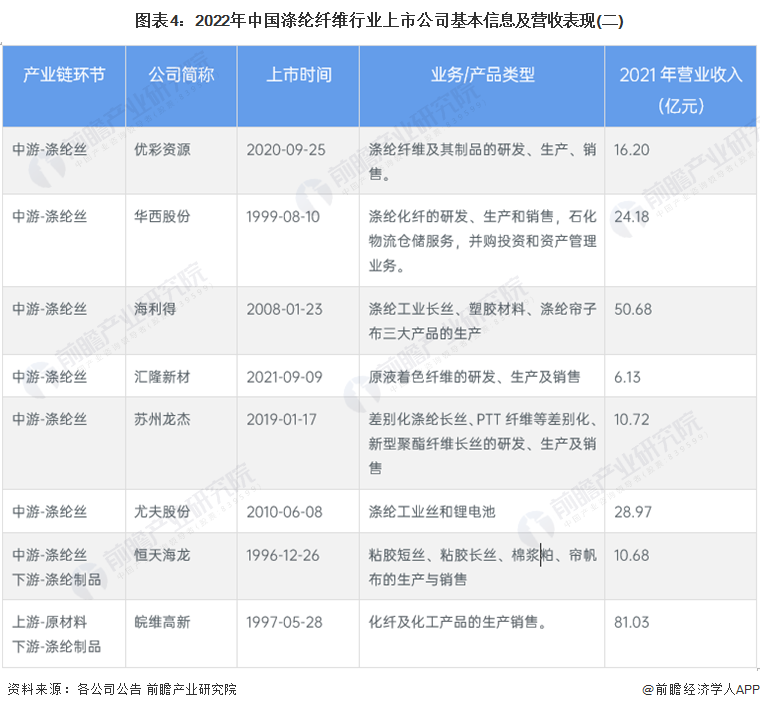This screenshot has height=710, width=760.
Task: Select the '上市时间' column header
Action: tap(299, 75)
